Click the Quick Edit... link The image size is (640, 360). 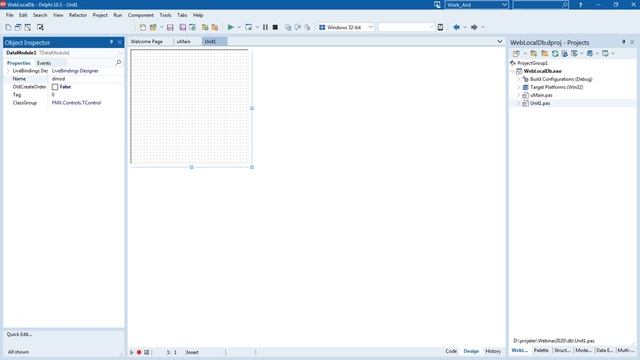[19, 334]
